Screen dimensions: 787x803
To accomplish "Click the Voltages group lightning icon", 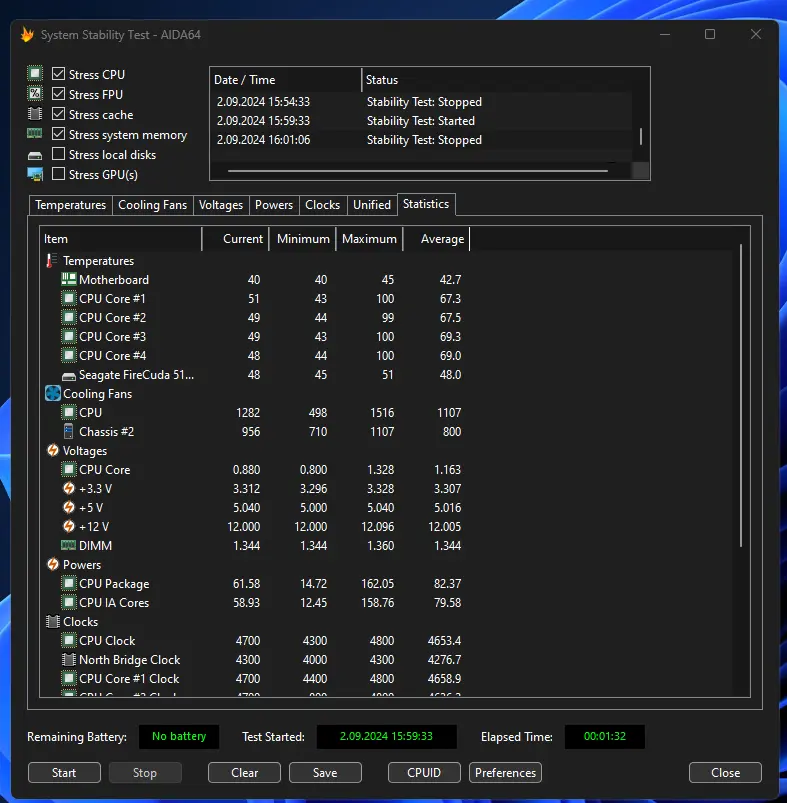I will click(x=53, y=450).
